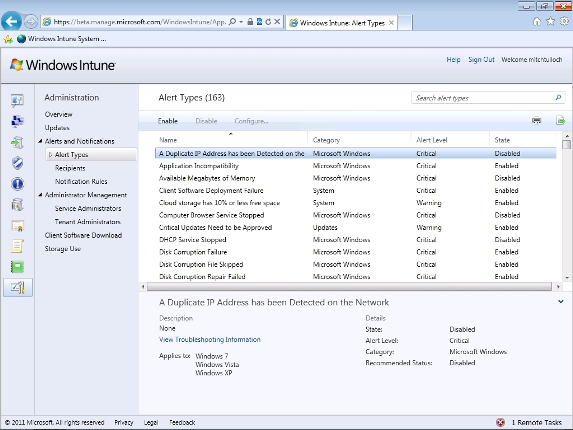This screenshot has width=573, height=430.
Task: Open the Licenses workspace certificate icon
Action: pos(17,226)
